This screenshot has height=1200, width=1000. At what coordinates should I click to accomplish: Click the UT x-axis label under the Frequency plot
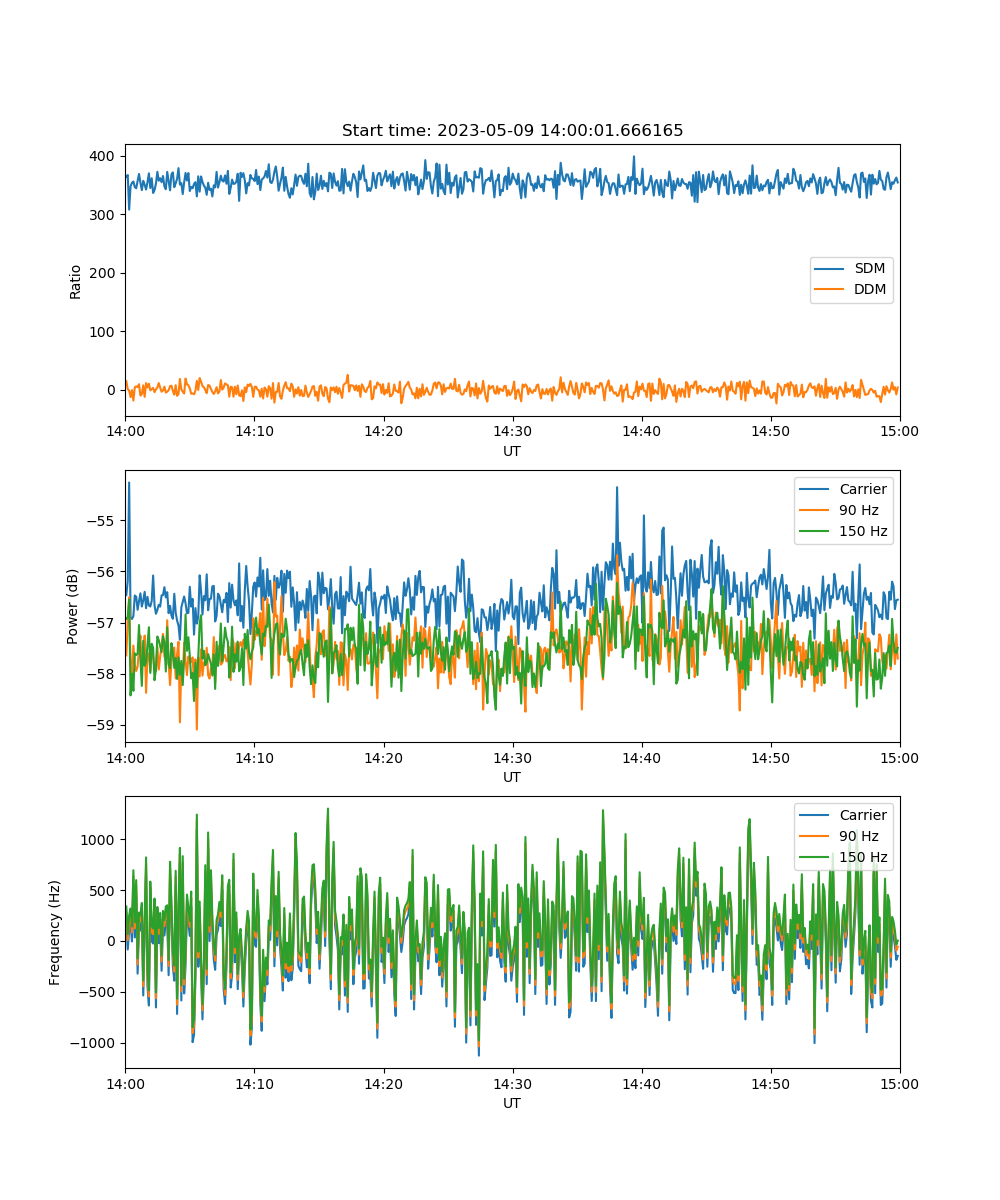pyautogui.click(x=512, y=1103)
